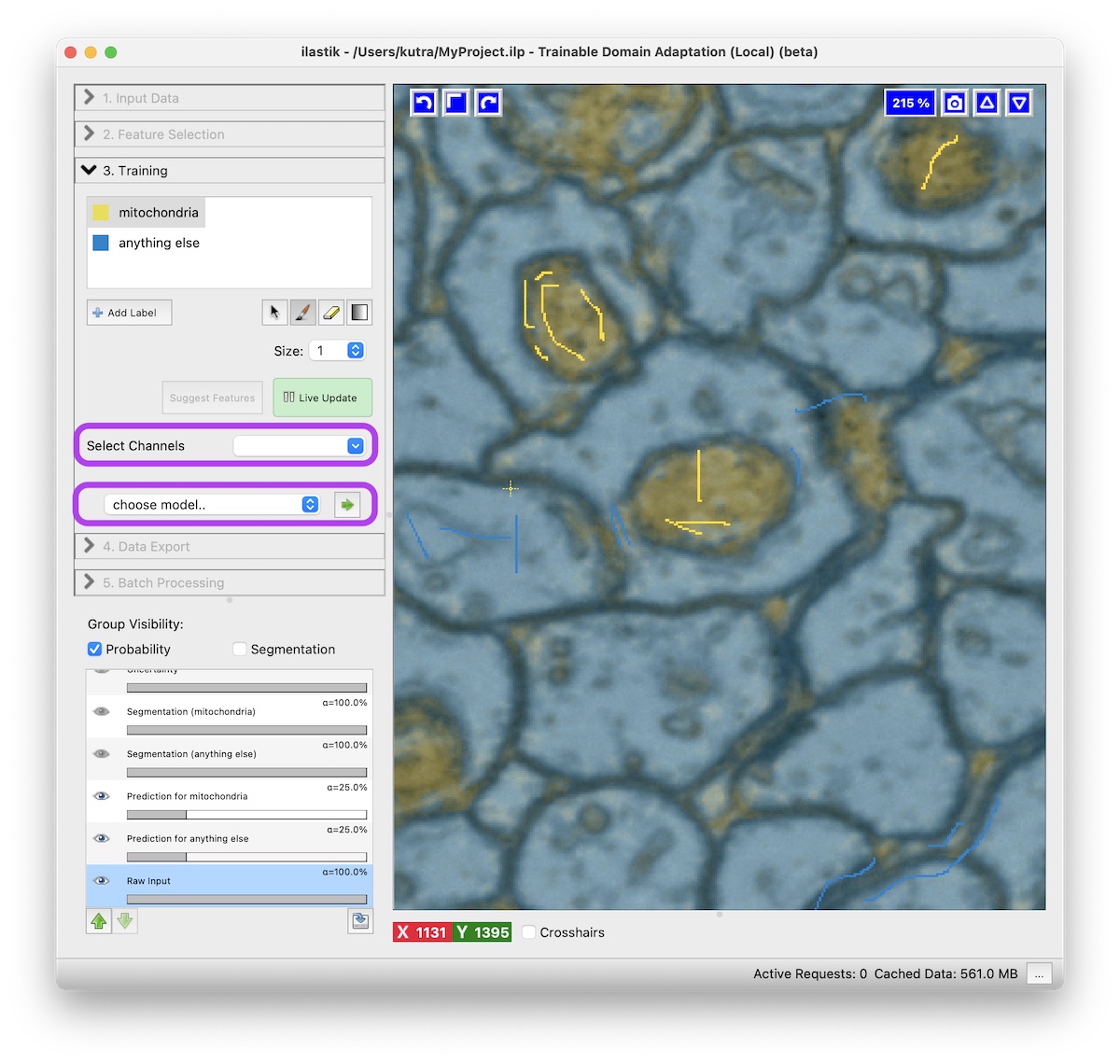Collapse the 3. Training section
This screenshot has width=1120, height=1064.
[230, 171]
